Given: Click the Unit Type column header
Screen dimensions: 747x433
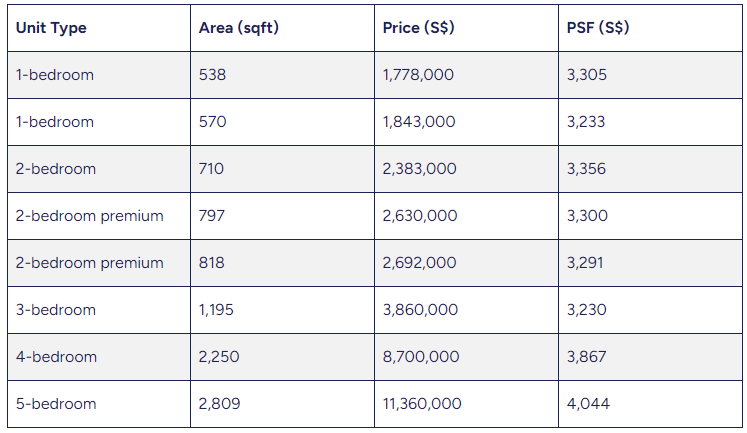Looking at the screenshot, I should [x=51, y=28].
